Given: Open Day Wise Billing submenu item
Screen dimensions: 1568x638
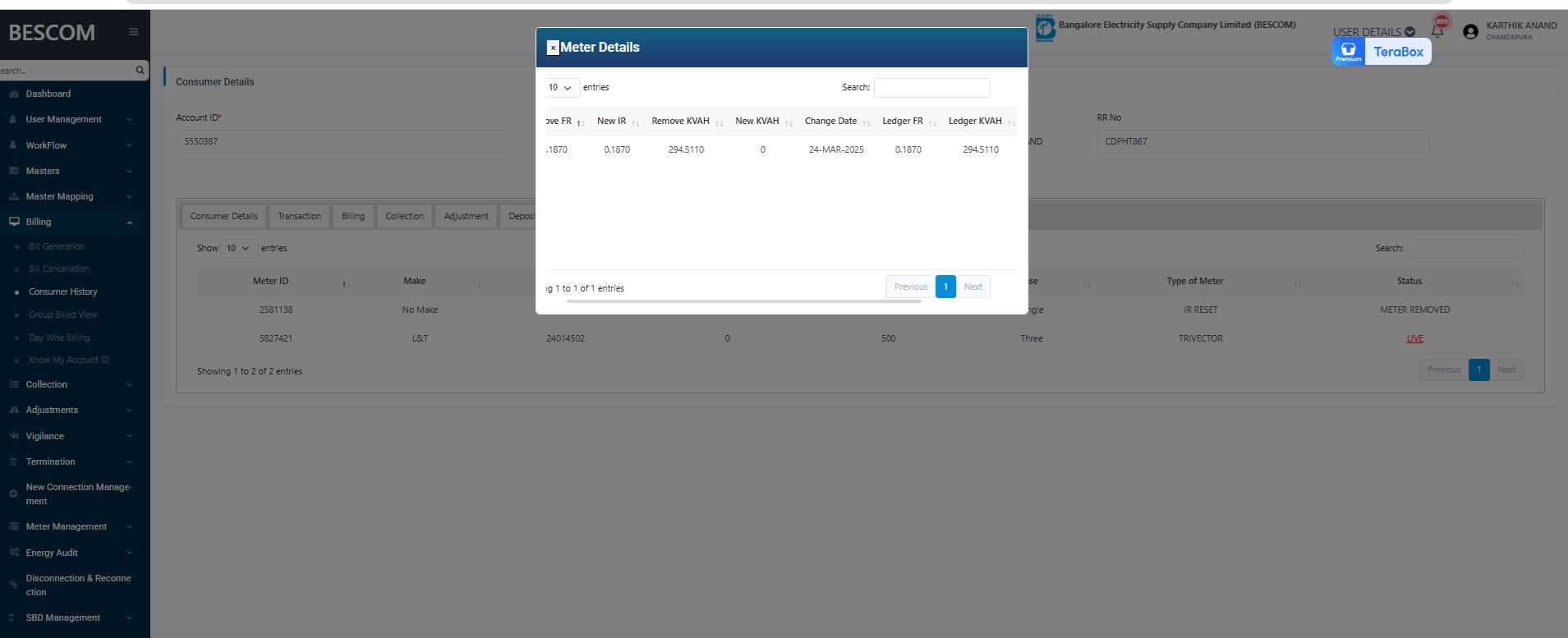Looking at the screenshot, I should click(x=59, y=337).
